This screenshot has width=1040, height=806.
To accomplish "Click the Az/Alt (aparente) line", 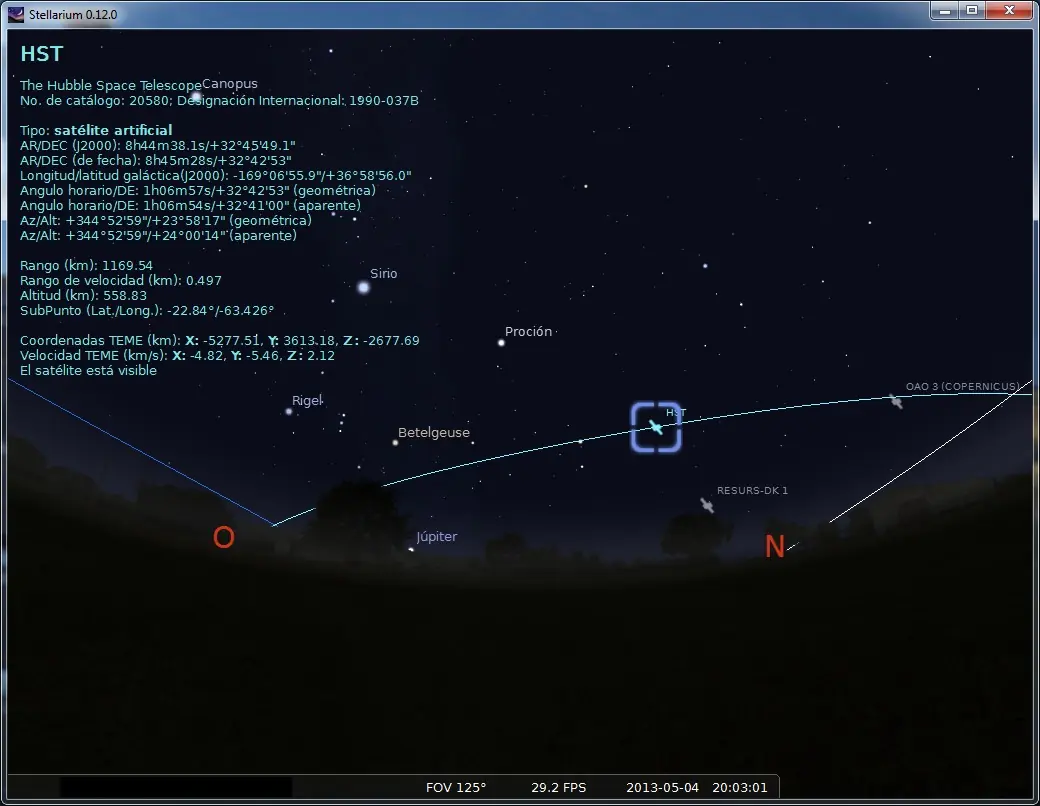I will pyautogui.click(x=159, y=235).
